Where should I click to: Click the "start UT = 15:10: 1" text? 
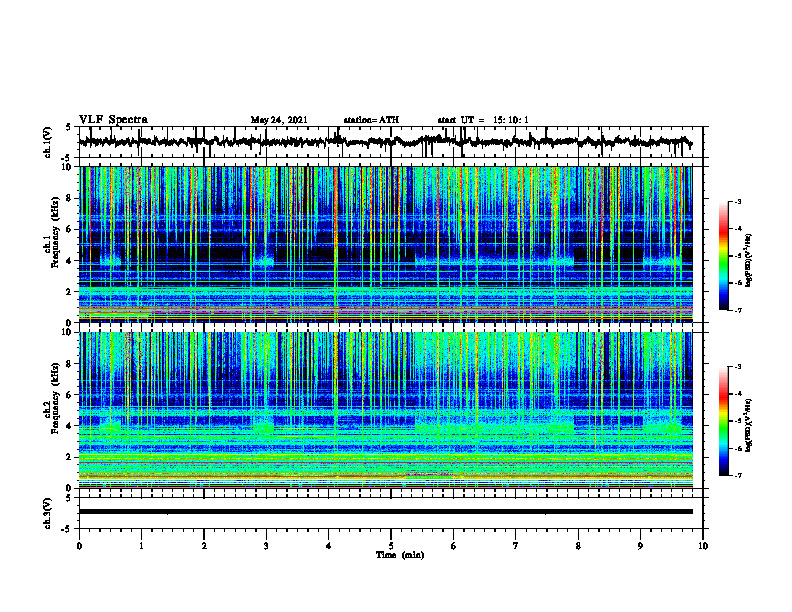[483, 120]
